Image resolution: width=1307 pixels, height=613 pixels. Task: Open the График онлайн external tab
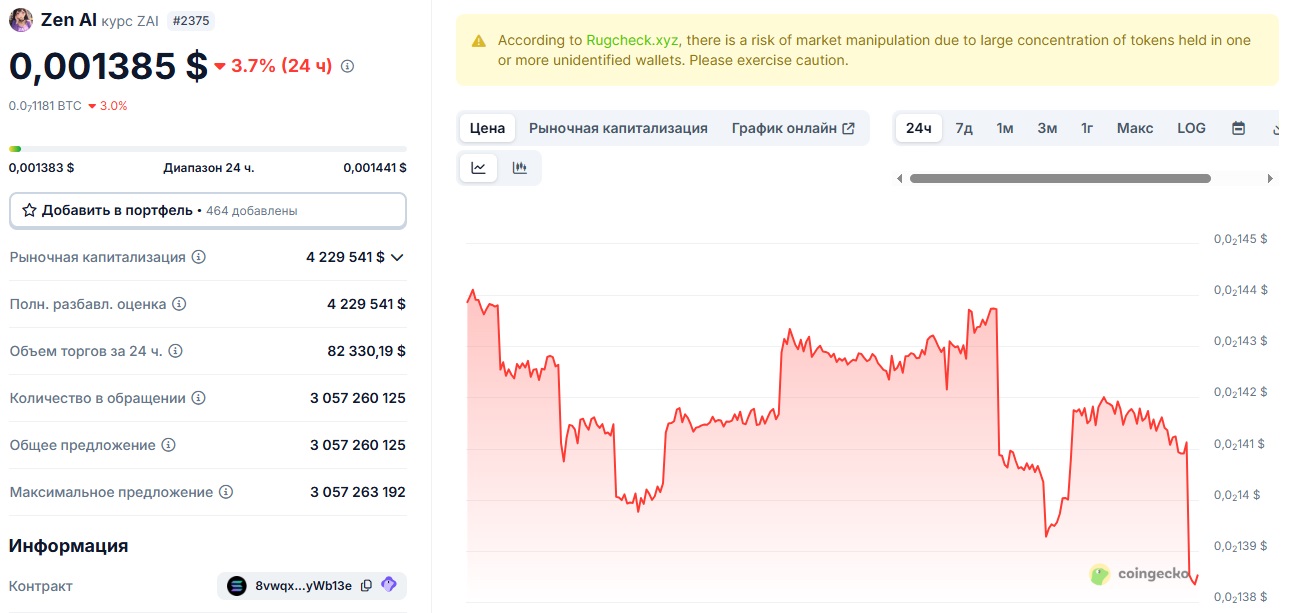click(x=793, y=128)
